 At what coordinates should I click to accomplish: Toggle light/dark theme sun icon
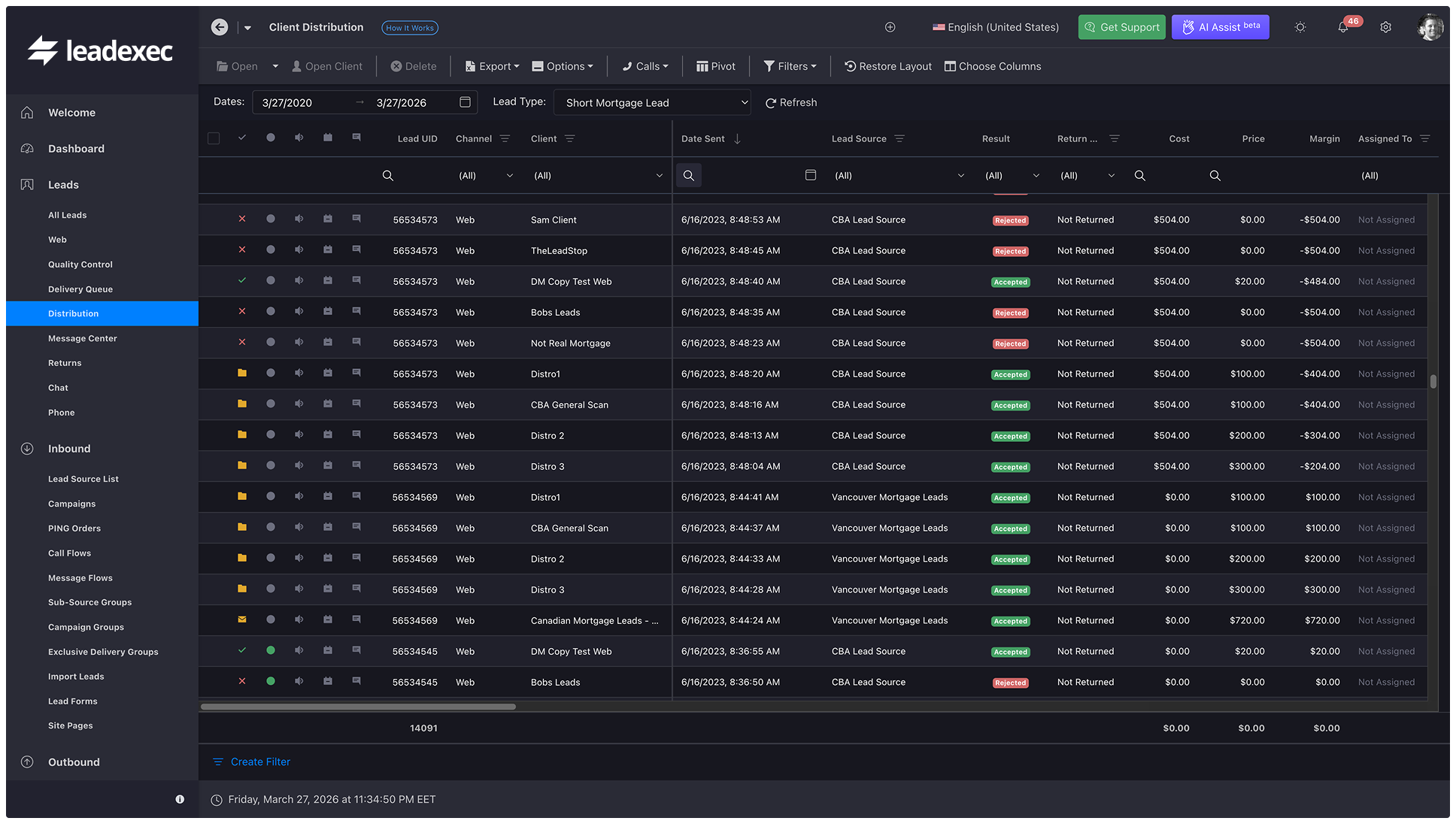click(1300, 27)
